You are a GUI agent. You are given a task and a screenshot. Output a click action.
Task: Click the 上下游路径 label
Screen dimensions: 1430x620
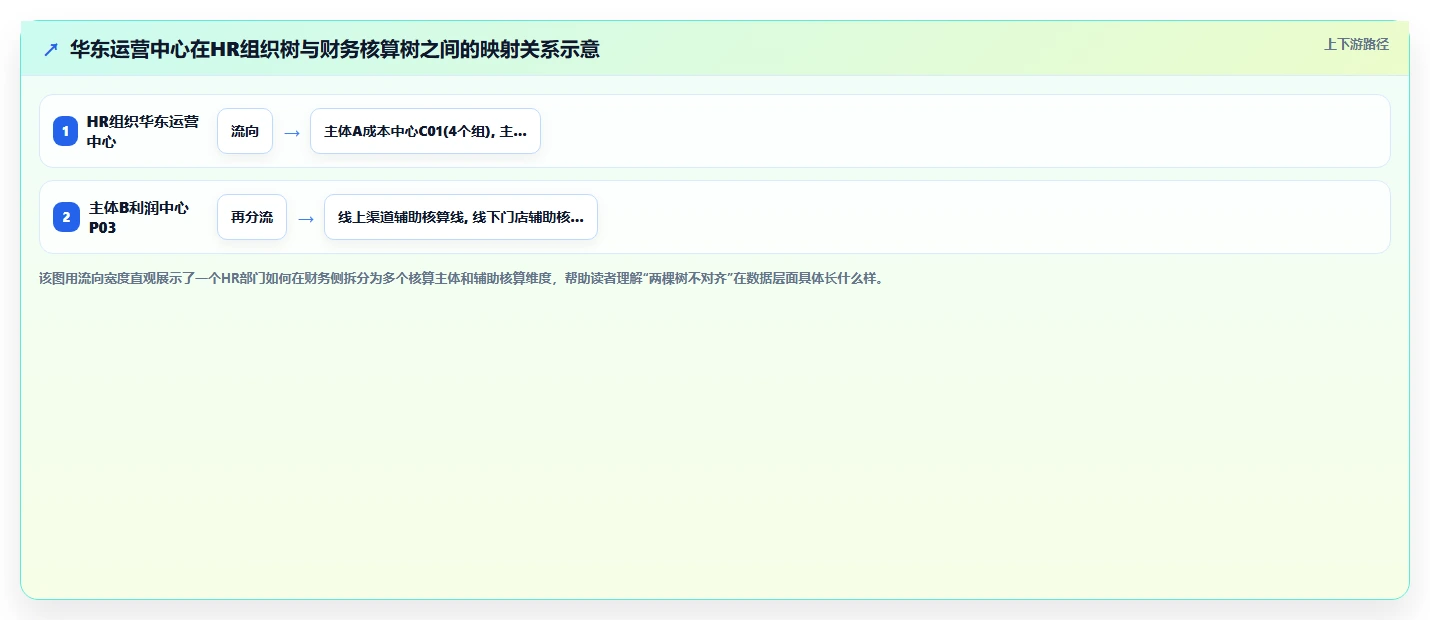pyautogui.click(x=1356, y=44)
